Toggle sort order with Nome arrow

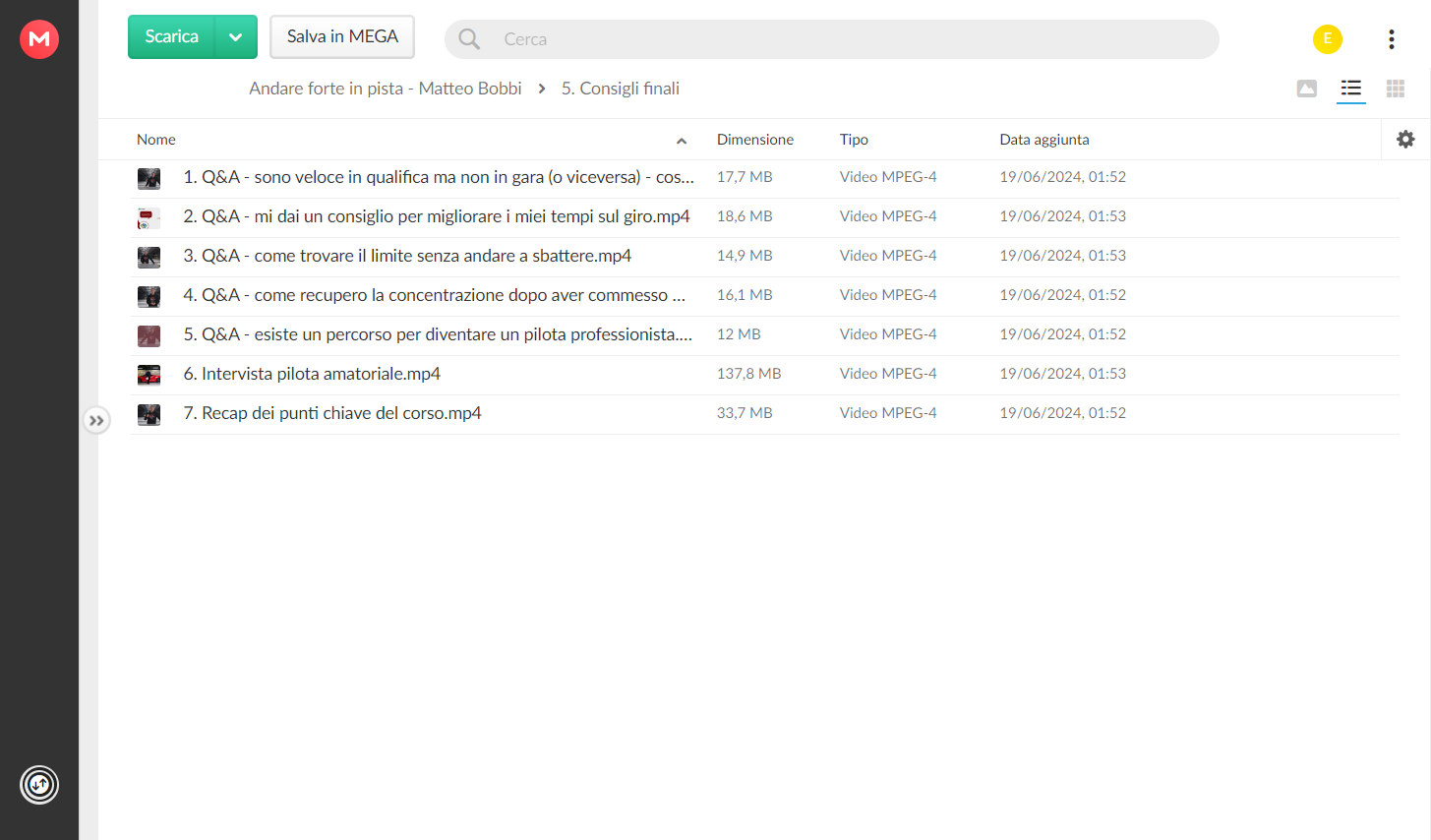pyautogui.click(x=682, y=141)
